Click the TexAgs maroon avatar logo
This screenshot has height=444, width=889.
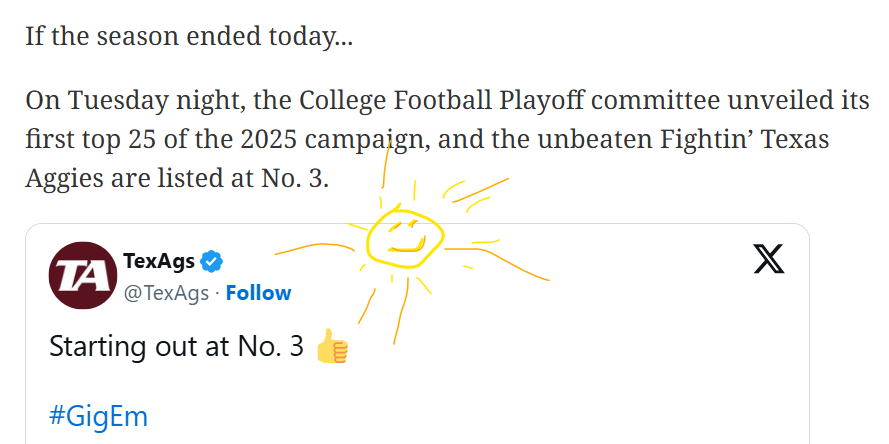click(x=82, y=276)
